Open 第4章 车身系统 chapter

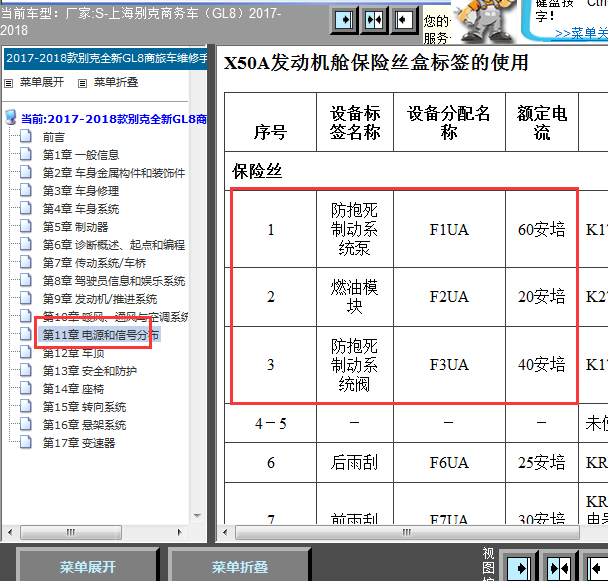(81, 209)
